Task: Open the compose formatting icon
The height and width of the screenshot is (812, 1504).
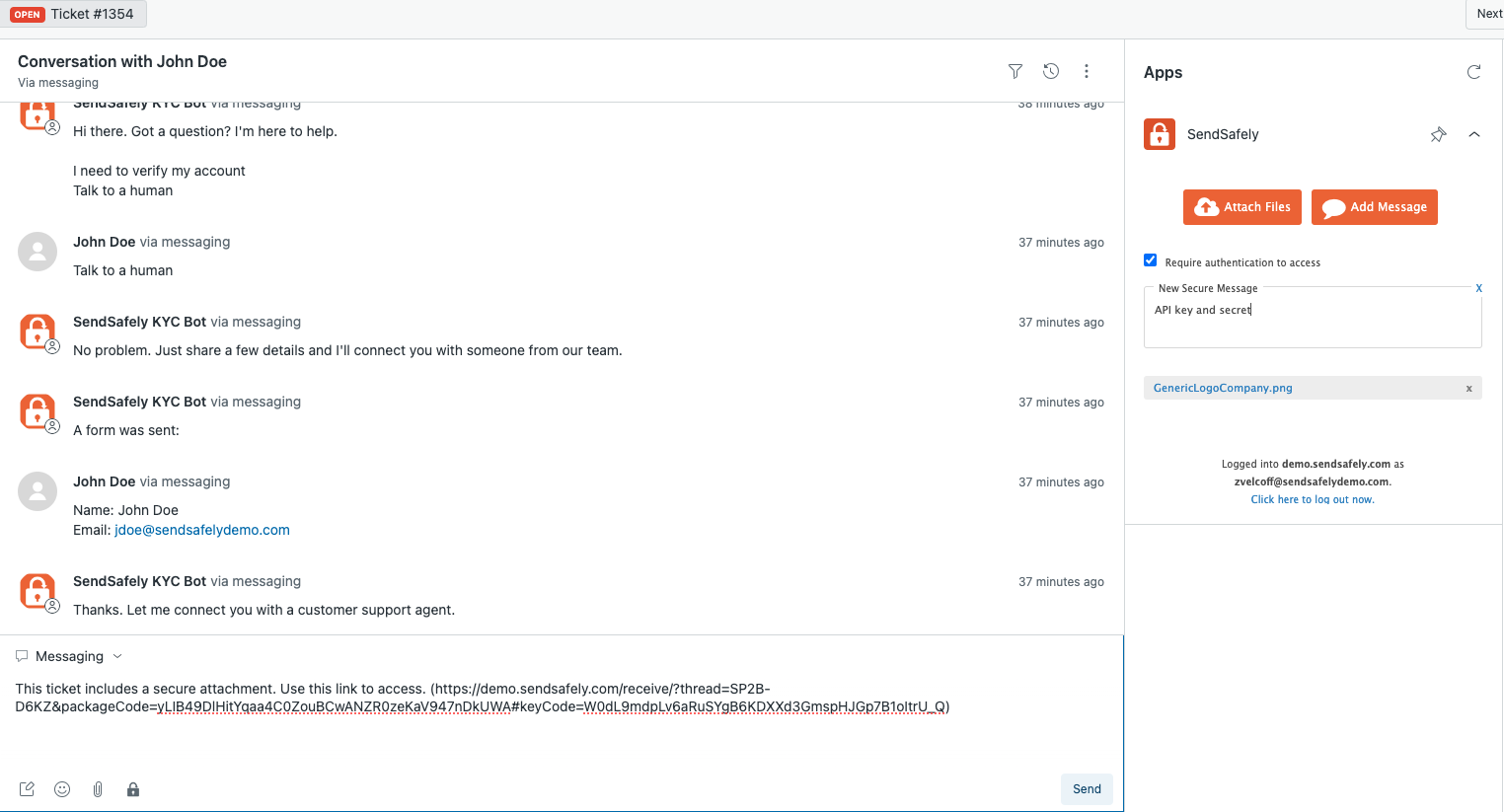Action: (x=27, y=789)
